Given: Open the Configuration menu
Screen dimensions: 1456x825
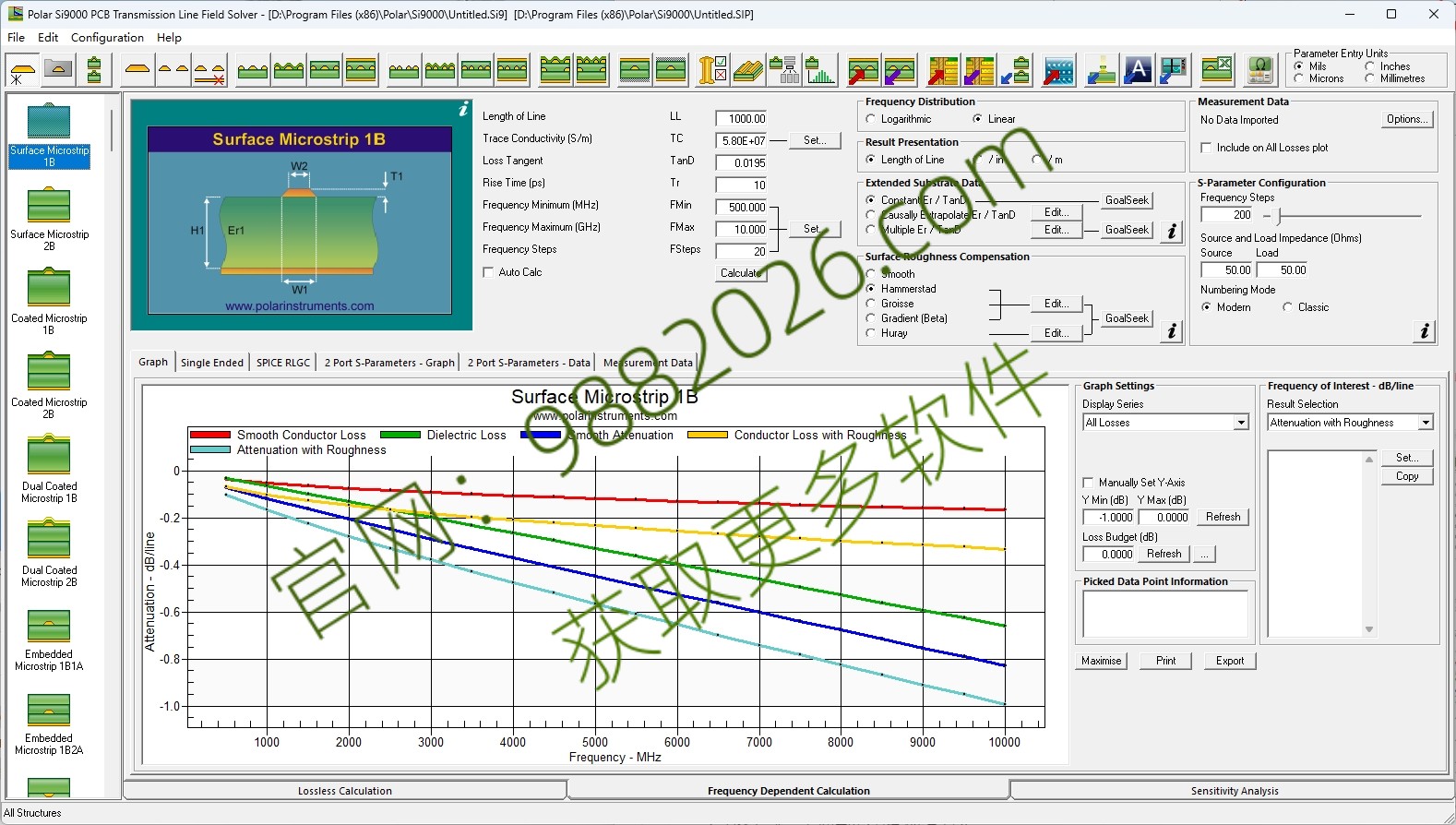Looking at the screenshot, I should click(x=107, y=38).
